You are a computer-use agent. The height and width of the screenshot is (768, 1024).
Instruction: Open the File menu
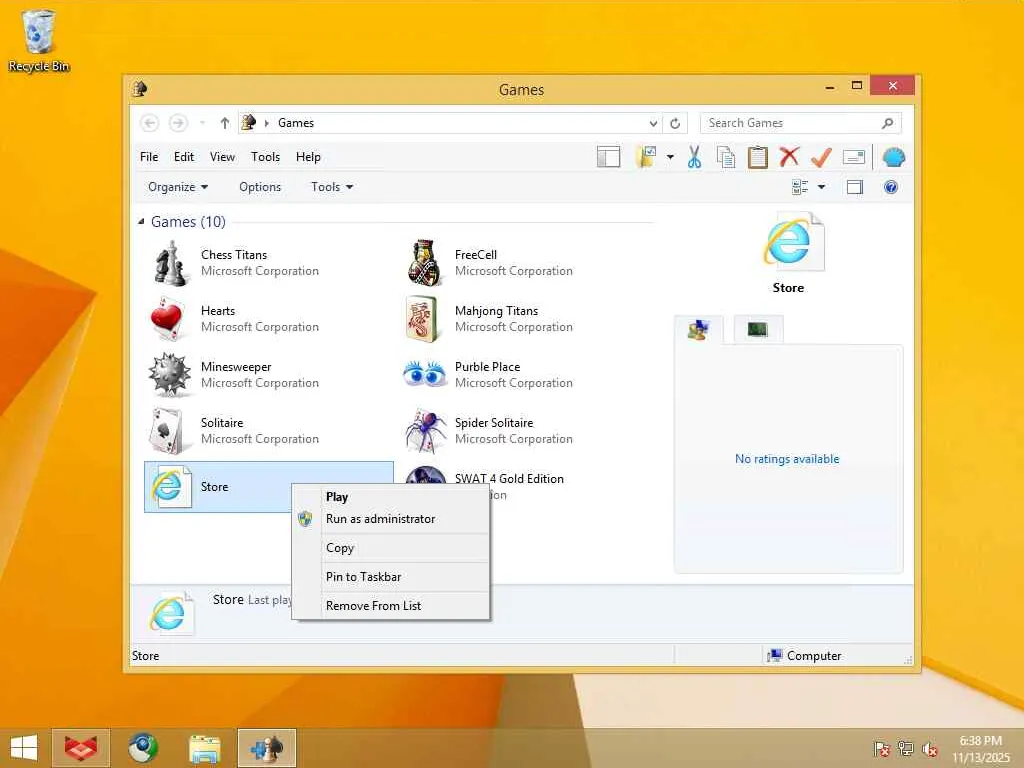pyautogui.click(x=149, y=157)
